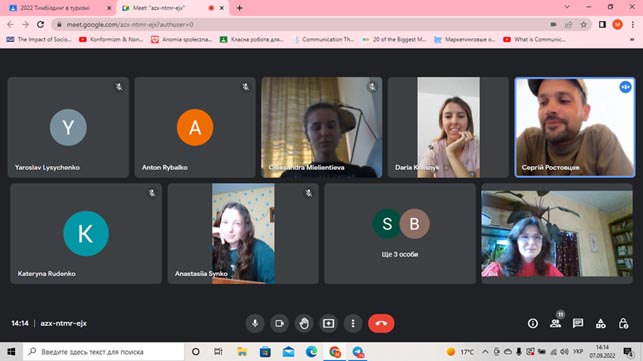Bookmark this page with star icon
The height and width of the screenshot is (361, 643).
tap(584, 25)
